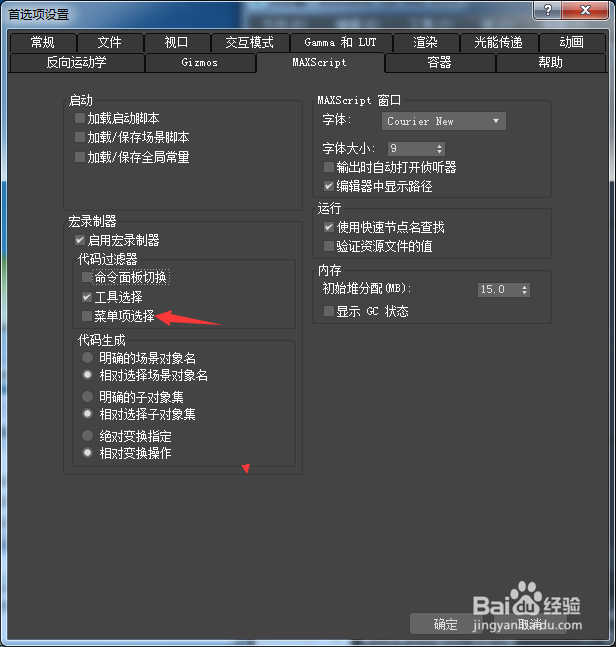616x647 pixels.
Task: Click the 字体大小 value field
Action: click(411, 149)
